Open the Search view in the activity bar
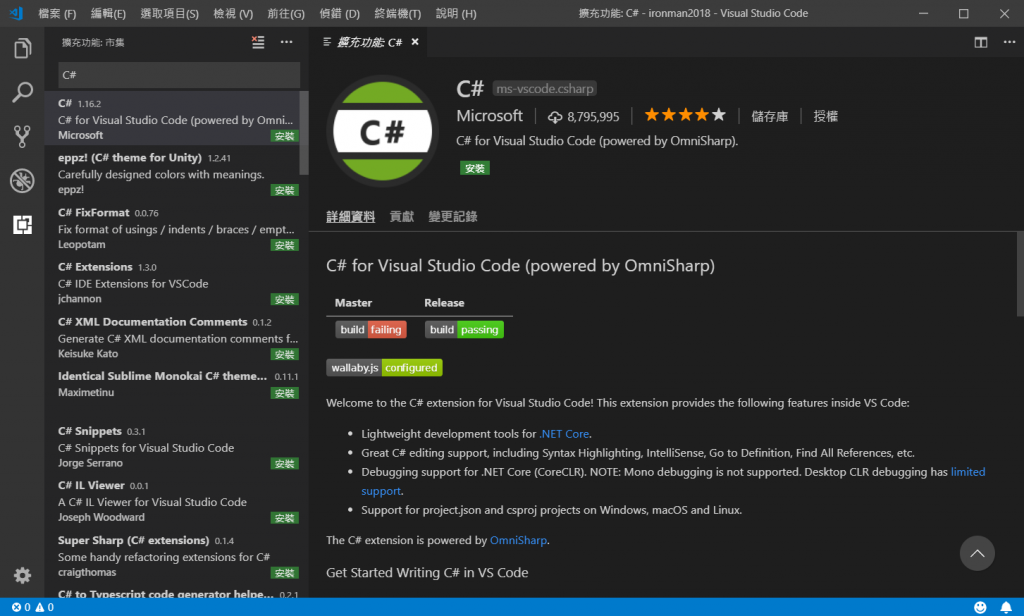 point(22,93)
